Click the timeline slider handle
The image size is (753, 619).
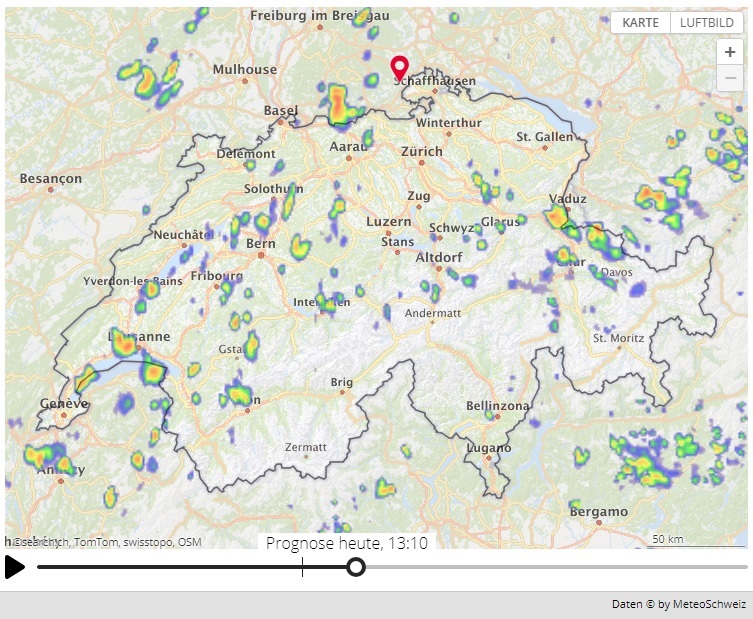point(356,567)
